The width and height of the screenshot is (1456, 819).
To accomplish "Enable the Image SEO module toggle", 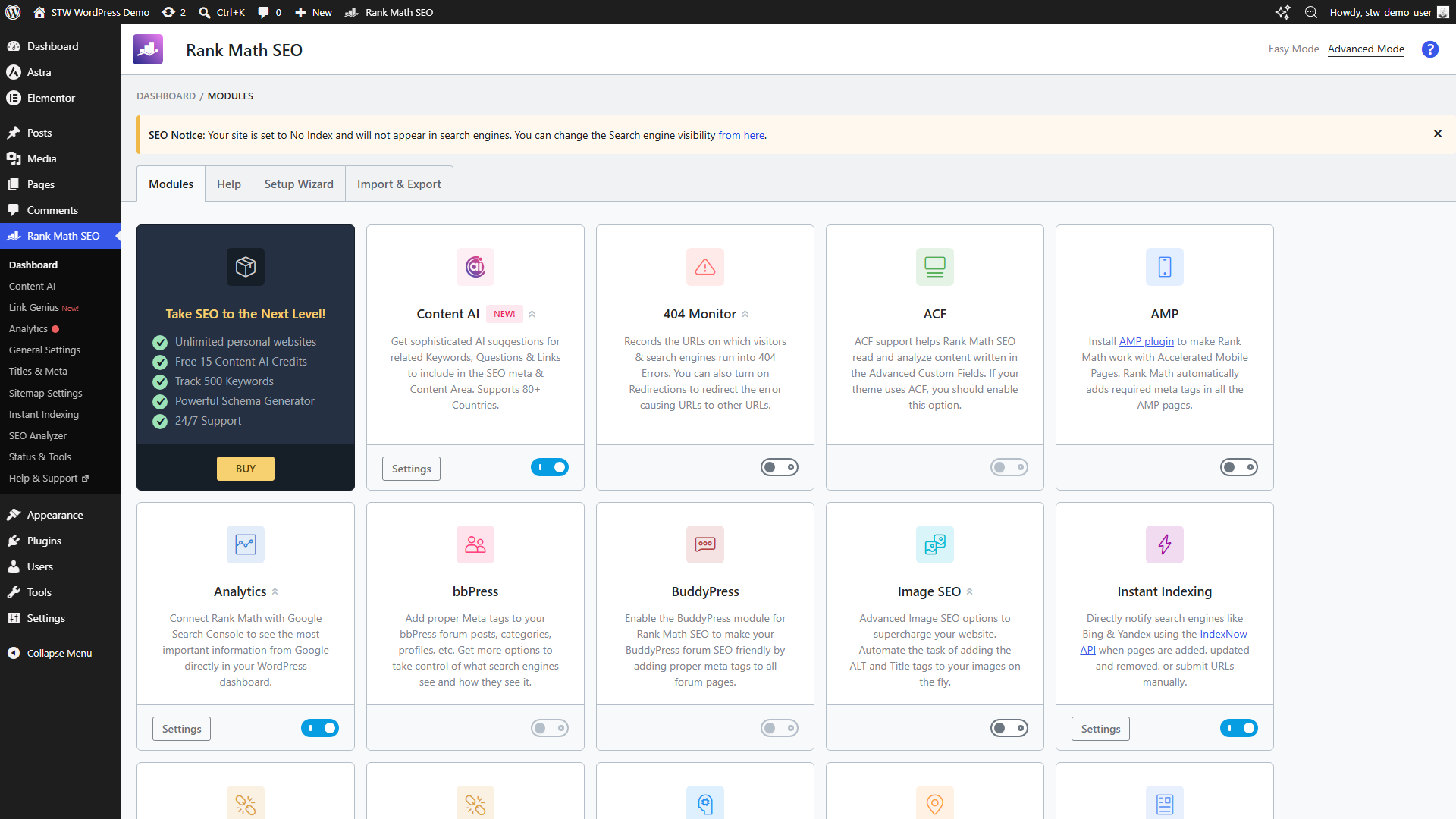I will point(1009,728).
